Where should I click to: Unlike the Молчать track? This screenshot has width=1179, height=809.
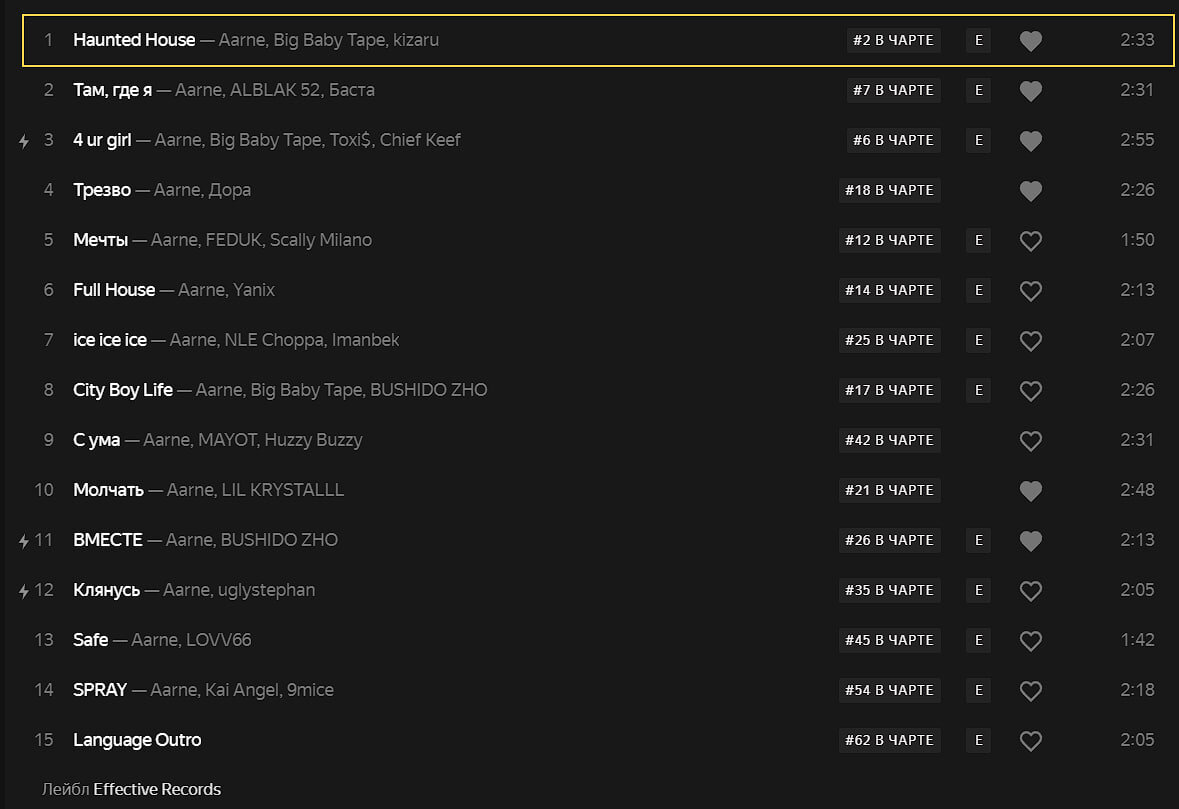[1030, 490]
